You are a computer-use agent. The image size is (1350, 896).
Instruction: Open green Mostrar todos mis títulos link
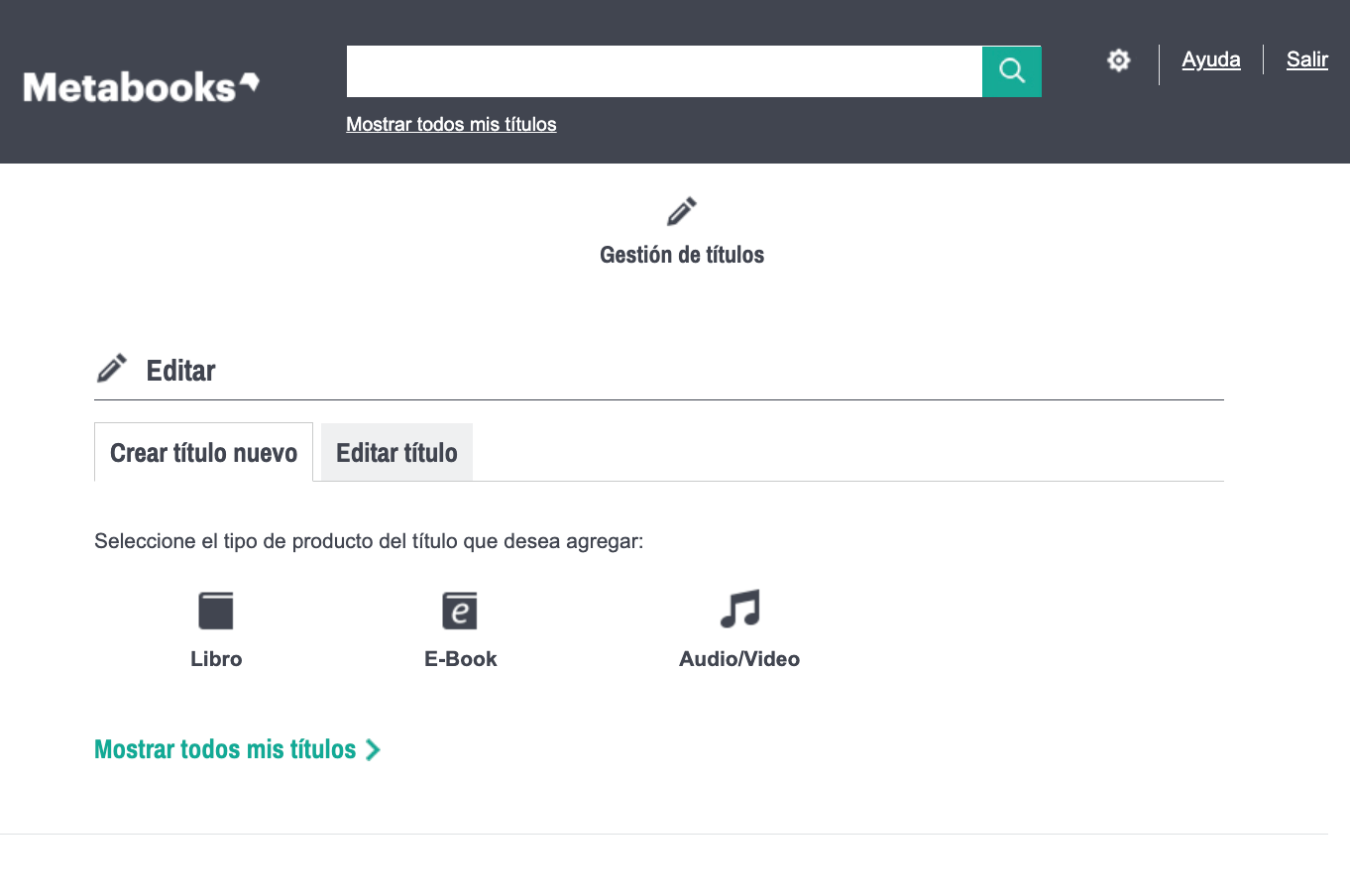225,749
